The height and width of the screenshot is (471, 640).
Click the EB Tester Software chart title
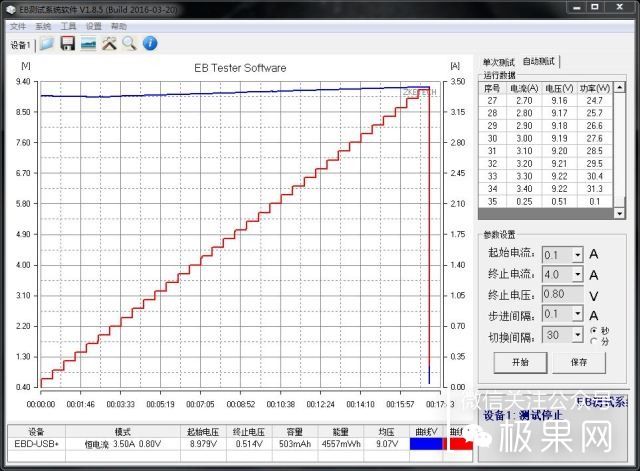[x=240, y=68]
